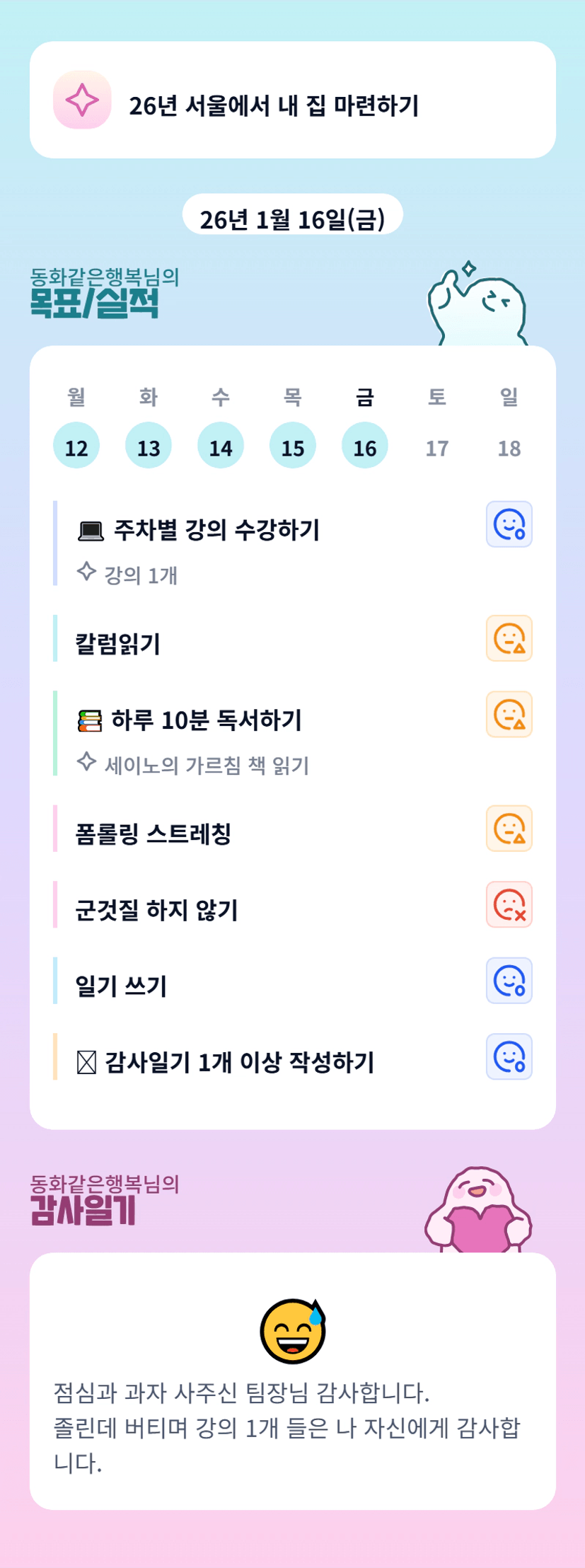Click blue smiley for 감사일기 1개 이상 작성하기
The height and width of the screenshot is (1568, 585).
tap(509, 1056)
